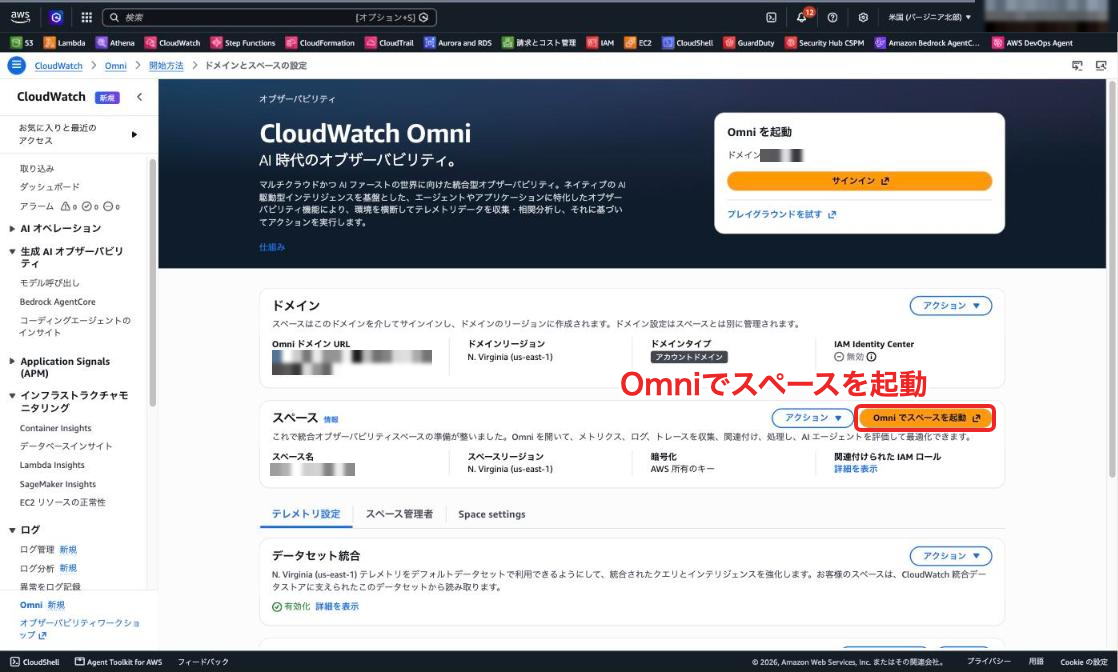Open CloudShell bookmark in favorites bar
The width and height of the screenshot is (1118, 672).
click(x=688, y=43)
